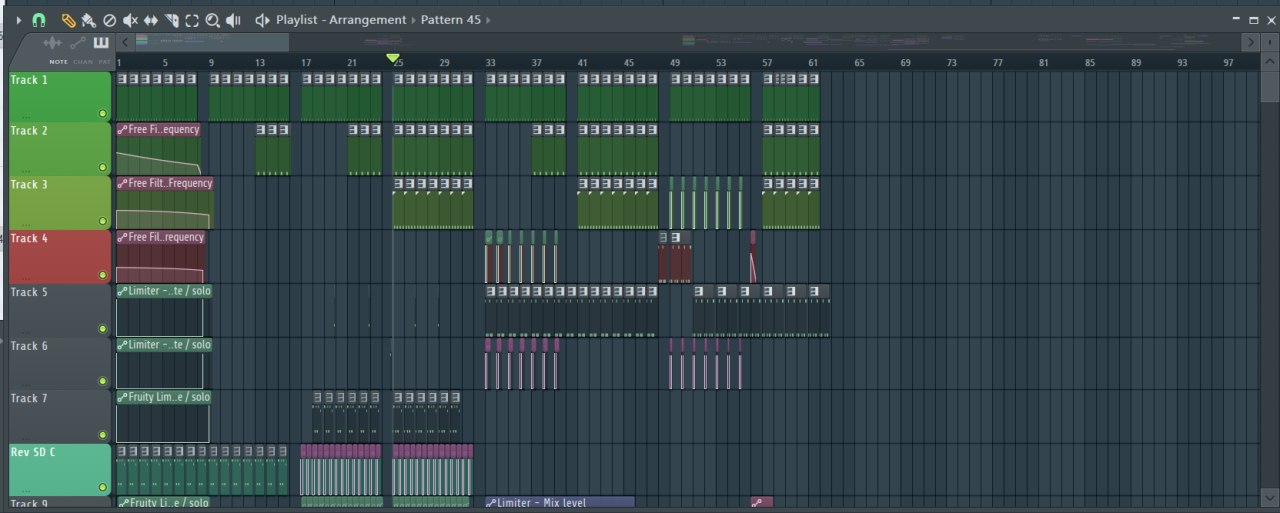1280x513 pixels.
Task: Select the CHAN label under focus icons
Action: pyautogui.click(x=83, y=62)
